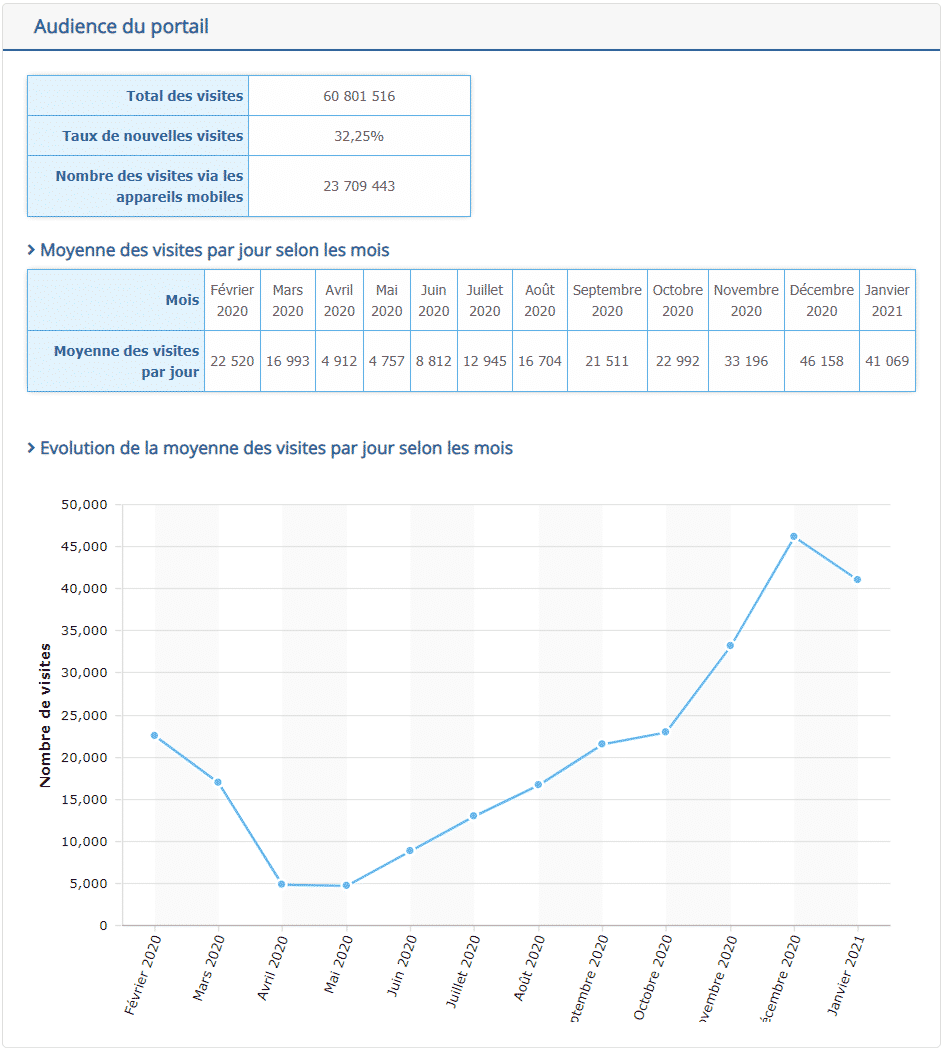Click the chevron before 'Evolution de la moyenne'
This screenshot has width=947, height=1053.
coord(31,448)
